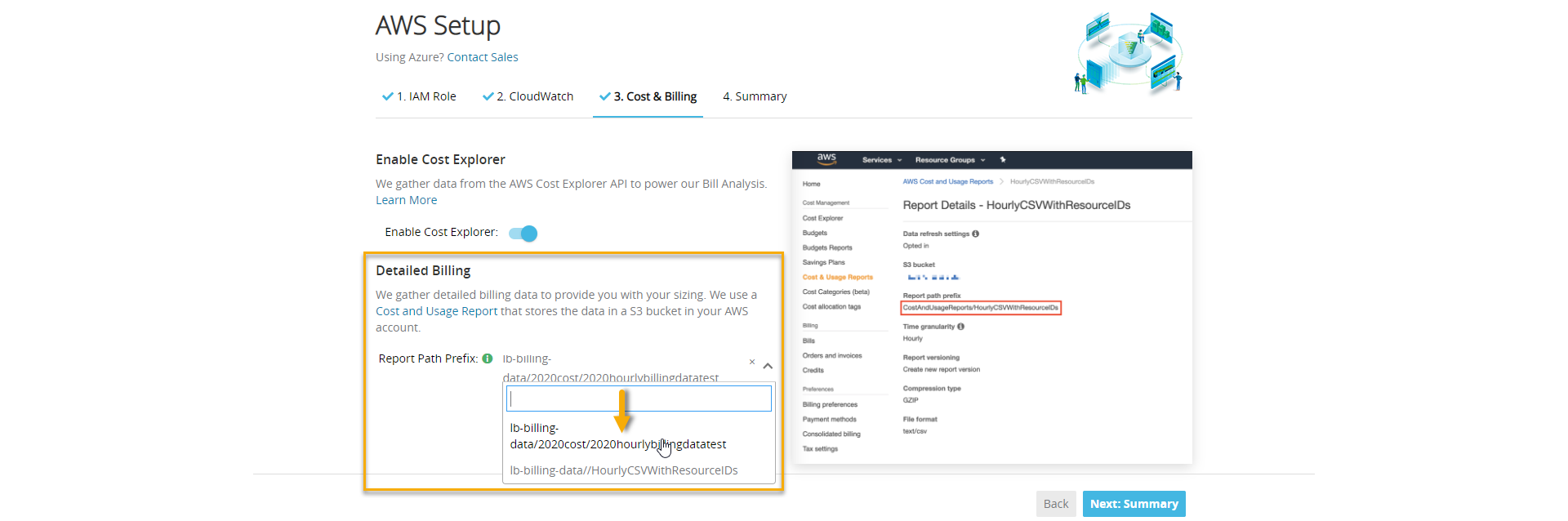
Task: Click the Detailed Billing heading
Action: pos(423,270)
